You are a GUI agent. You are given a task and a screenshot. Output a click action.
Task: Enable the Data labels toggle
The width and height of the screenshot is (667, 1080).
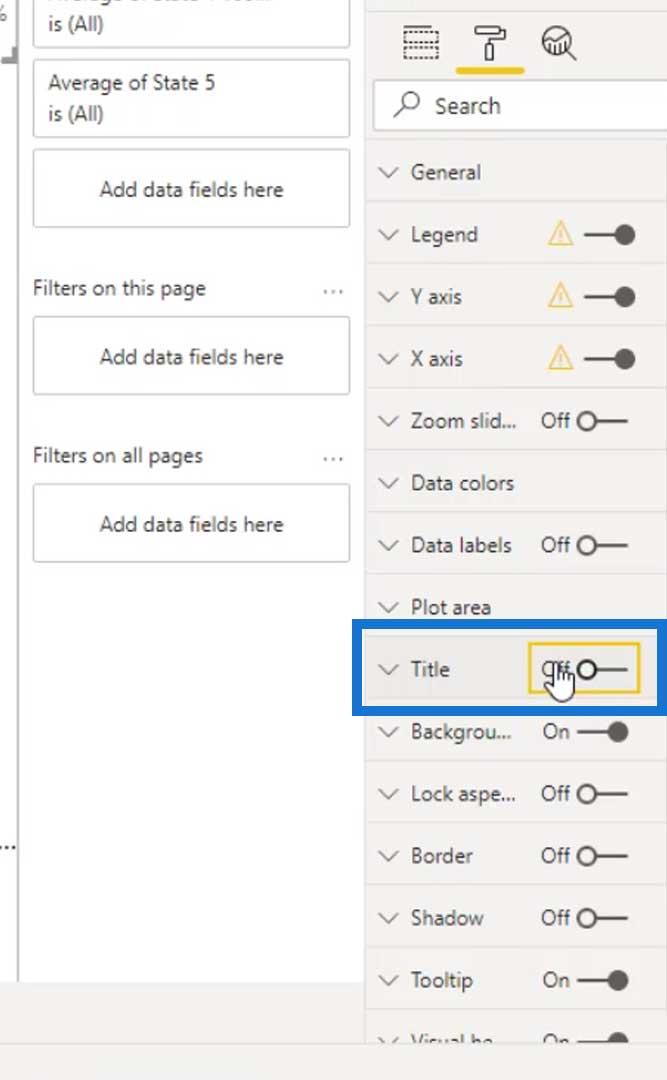[x=602, y=546]
